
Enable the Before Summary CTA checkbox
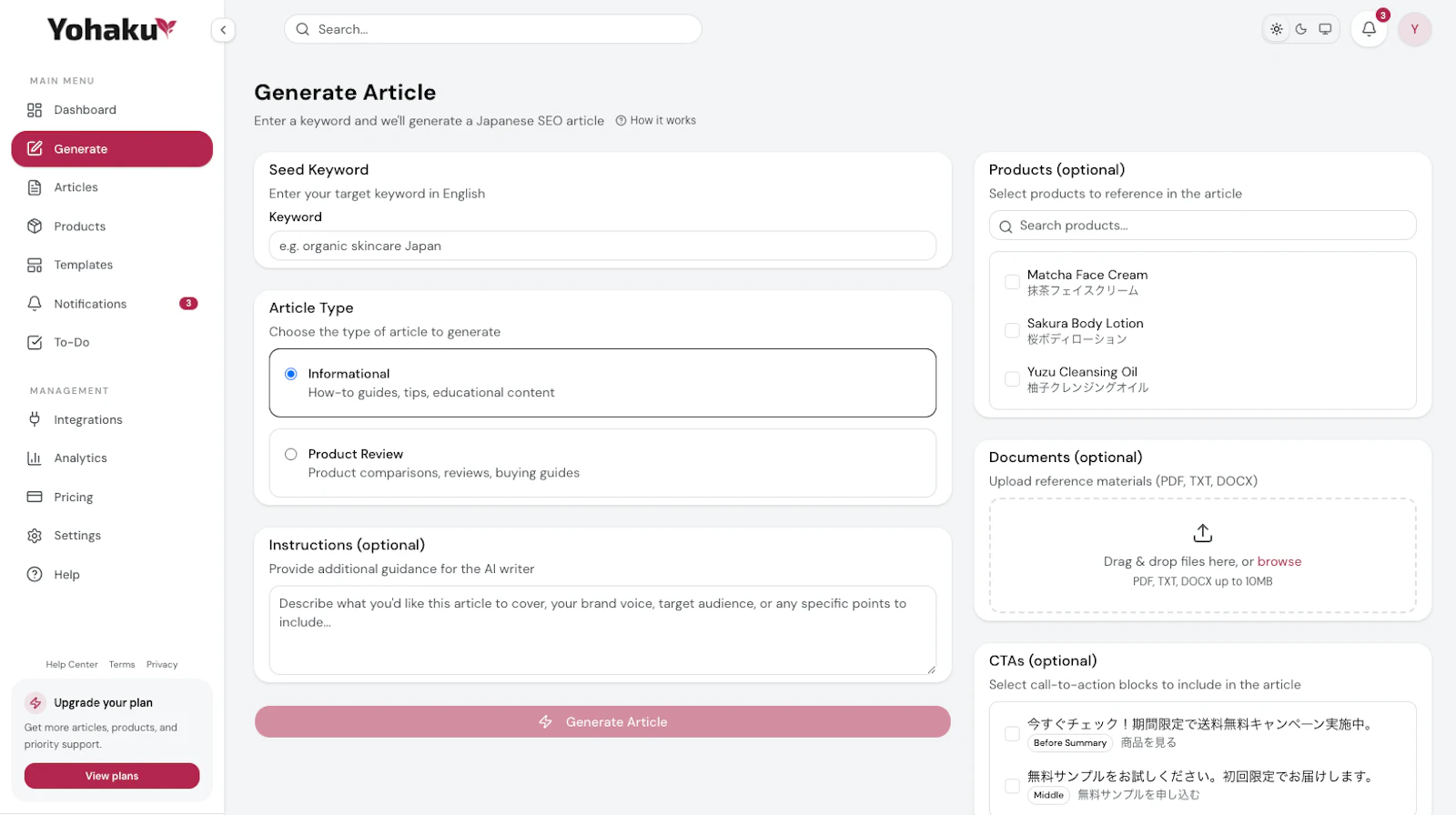pyautogui.click(x=1012, y=733)
